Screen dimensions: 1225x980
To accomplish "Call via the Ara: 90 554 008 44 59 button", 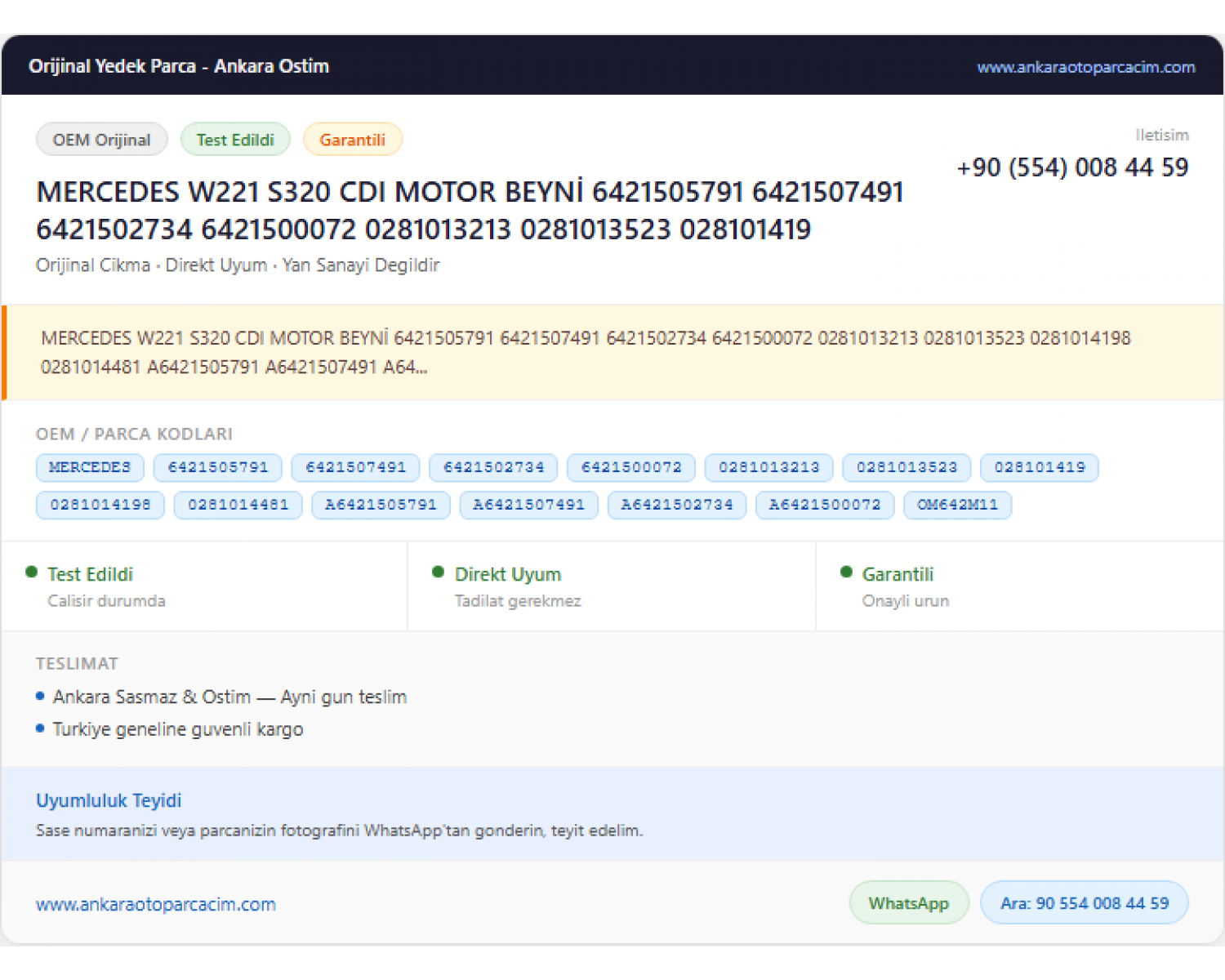I will coord(1085,902).
